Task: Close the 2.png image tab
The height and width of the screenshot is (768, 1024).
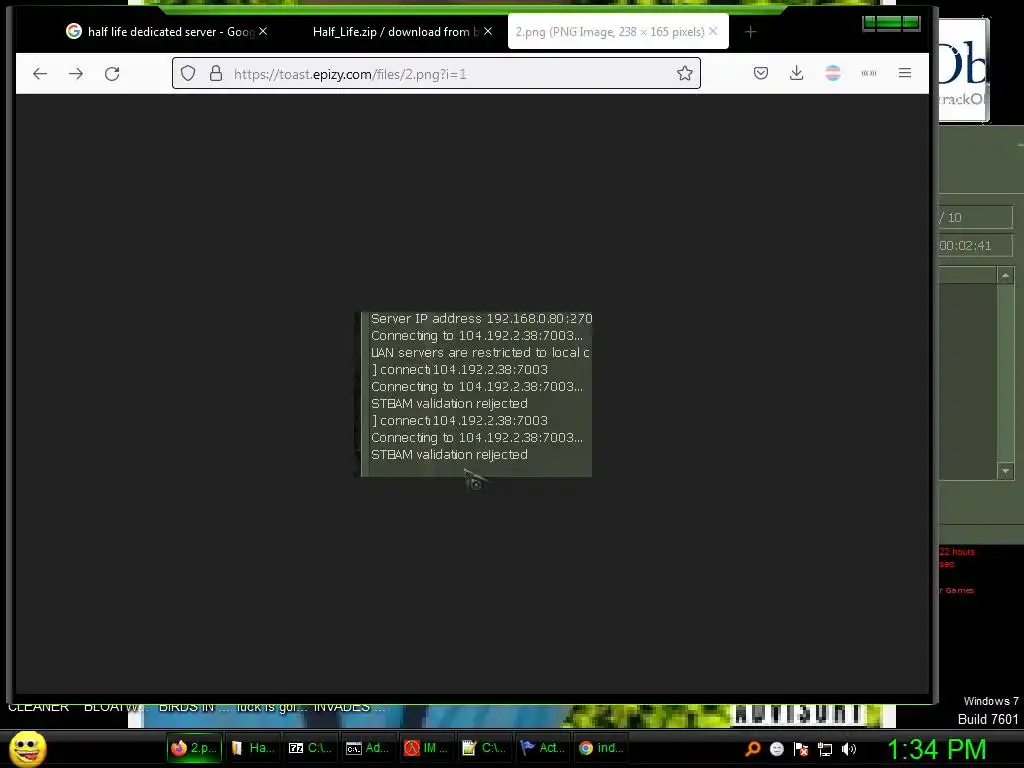Action: (x=713, y=31)
